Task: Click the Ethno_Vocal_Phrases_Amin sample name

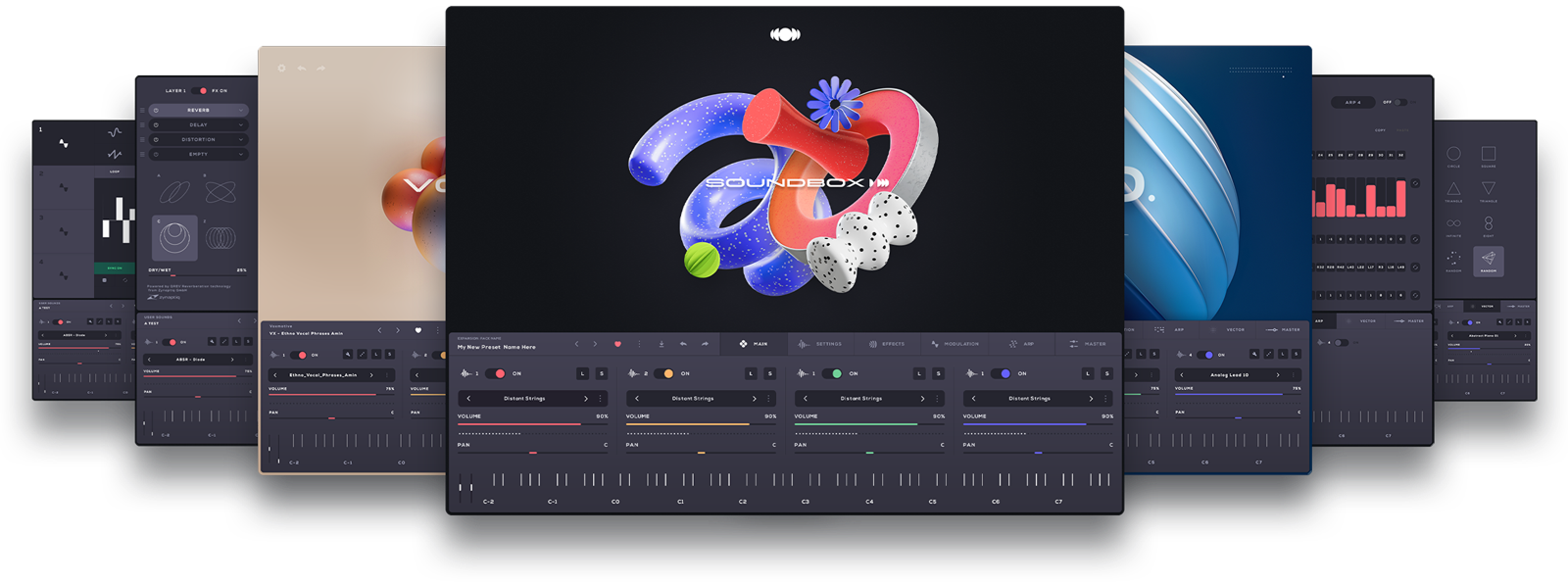Action: pyautogui.click(x=323, y=375)
